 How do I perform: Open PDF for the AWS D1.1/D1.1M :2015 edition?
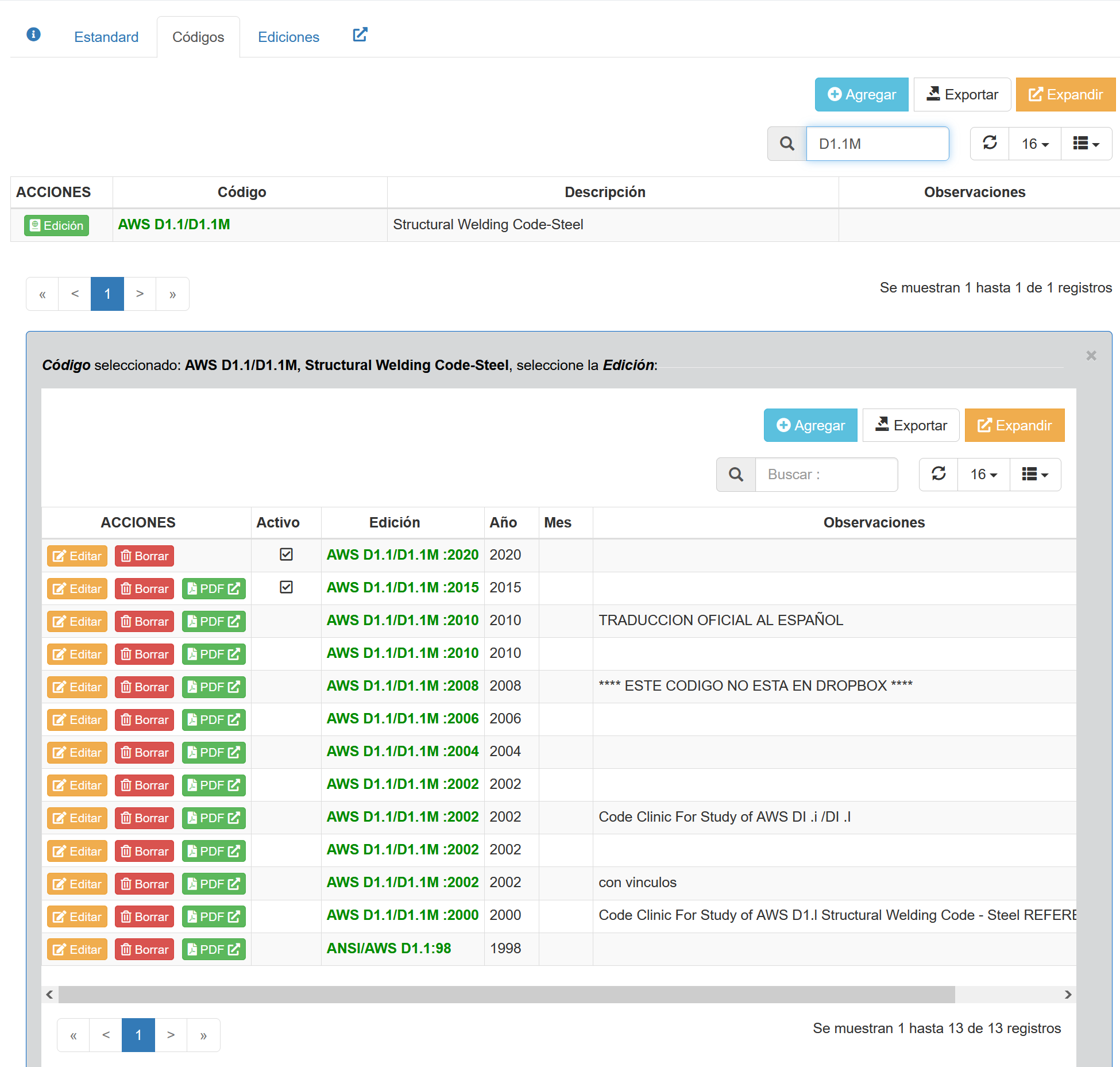214,589
